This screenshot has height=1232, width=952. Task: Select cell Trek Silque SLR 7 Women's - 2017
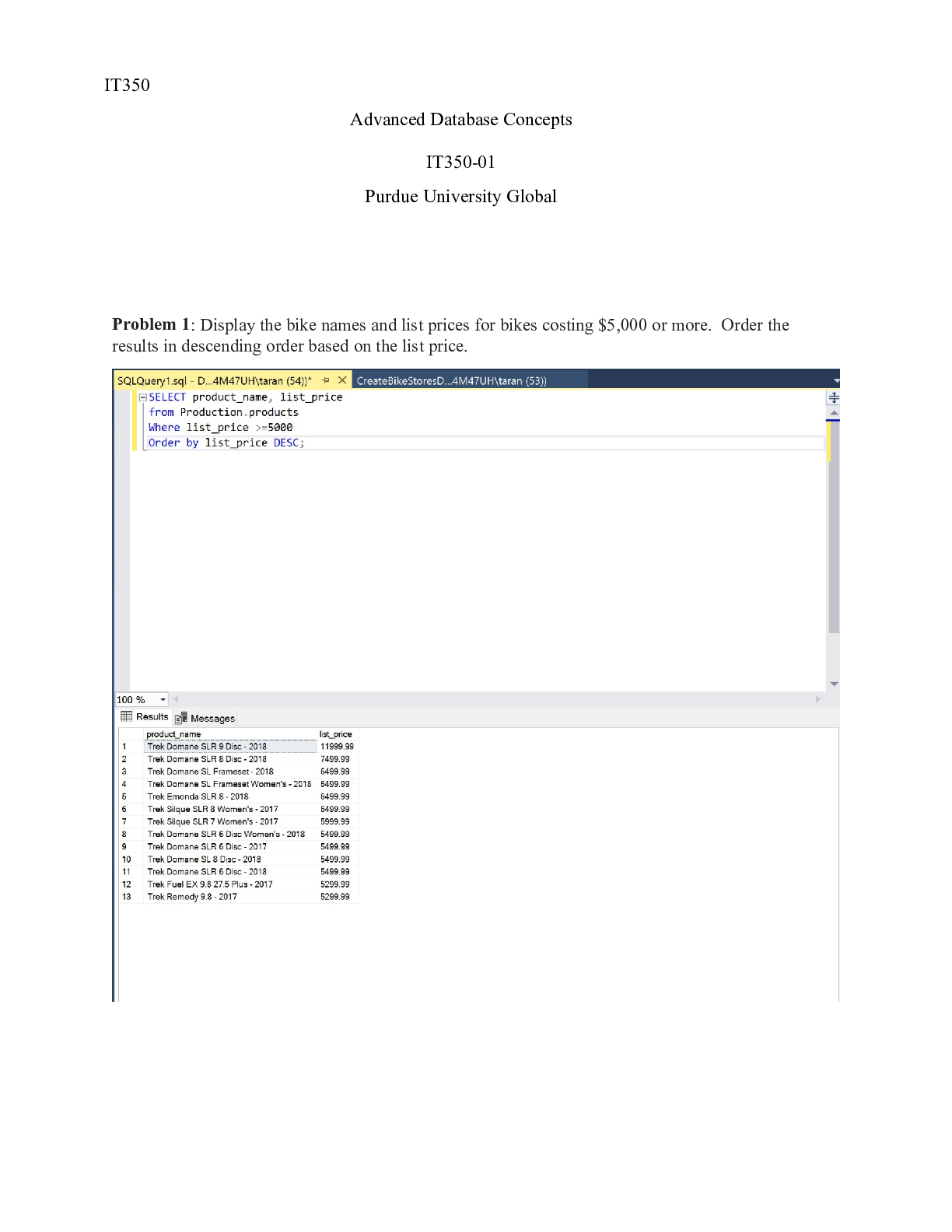coord(230,821)
